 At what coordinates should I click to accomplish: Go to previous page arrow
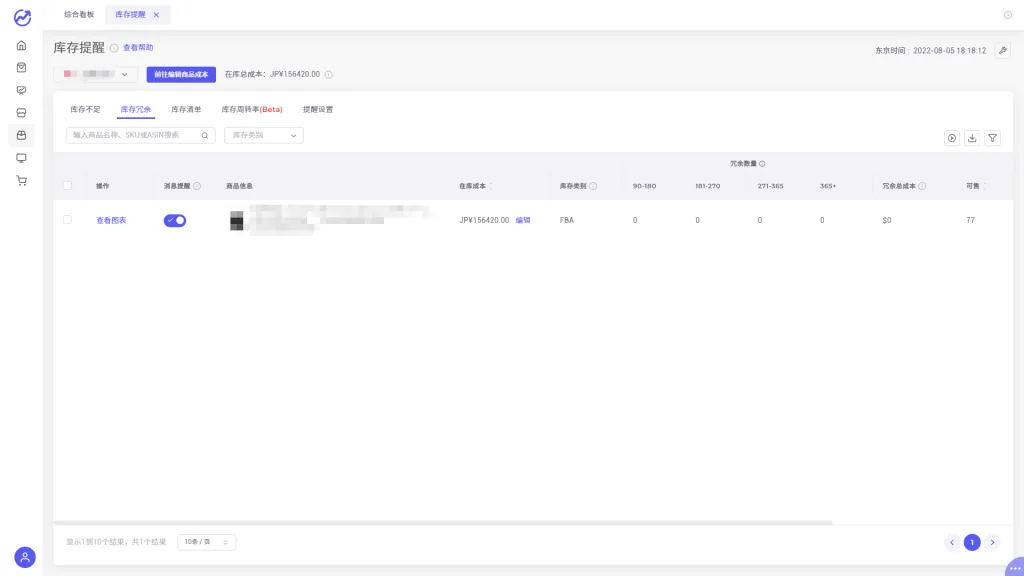point(952,542)
